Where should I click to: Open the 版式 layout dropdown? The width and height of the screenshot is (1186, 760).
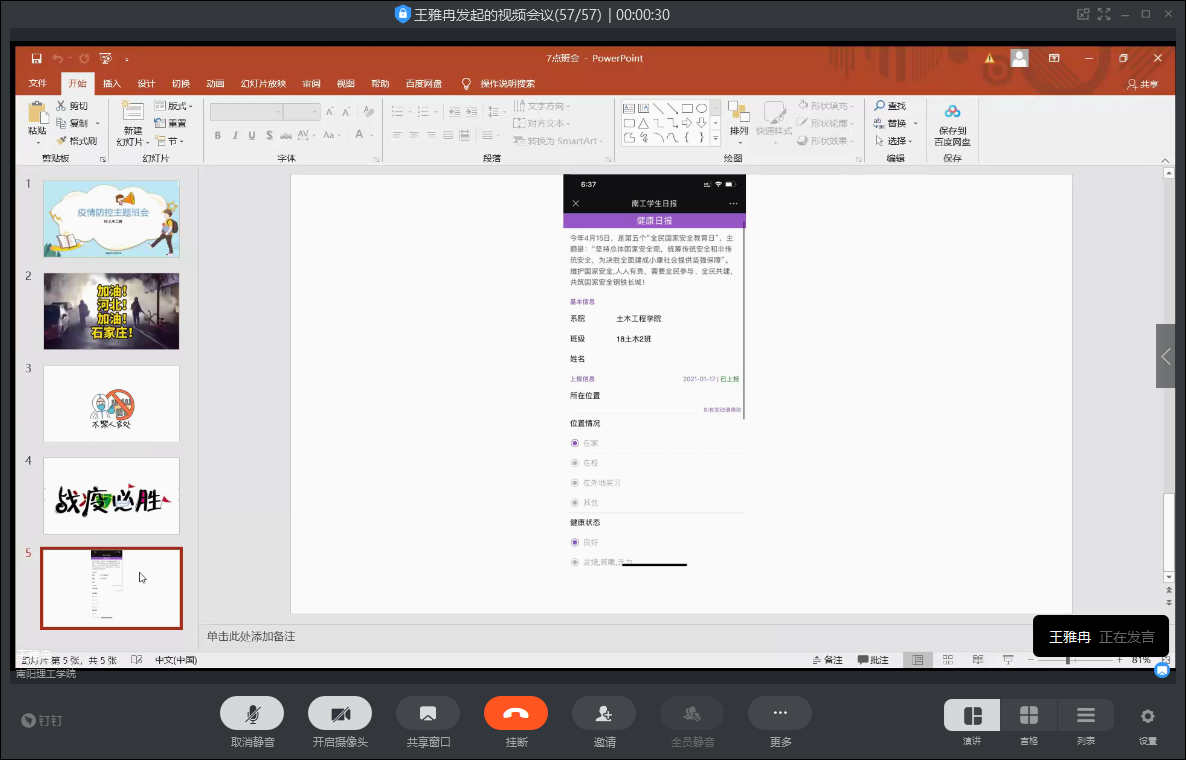coord(180,106)
